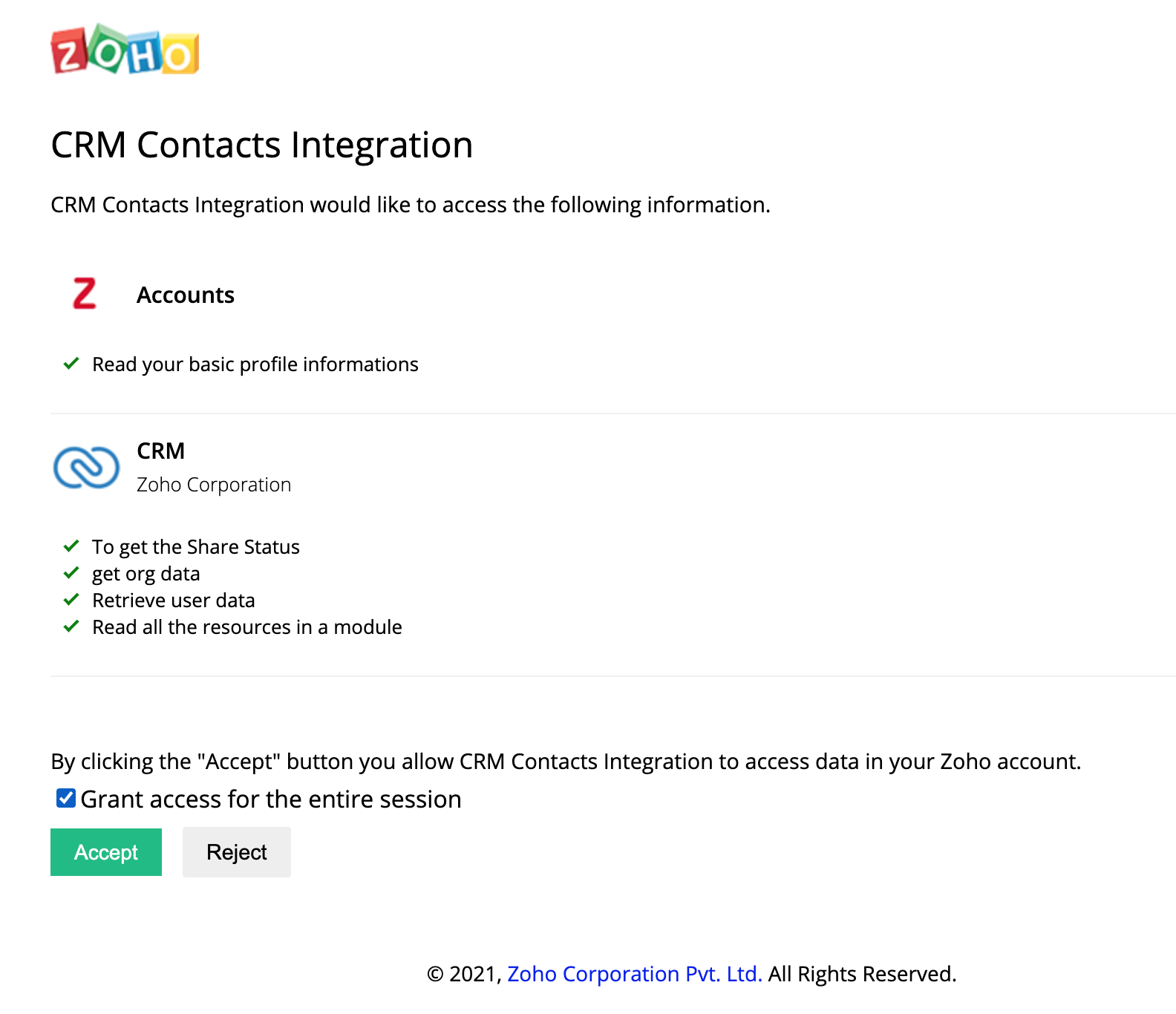The width and height of the screenshot is (1176, 1014).
Task: Click checkmark beside get org data
Action: coord(71,573)
